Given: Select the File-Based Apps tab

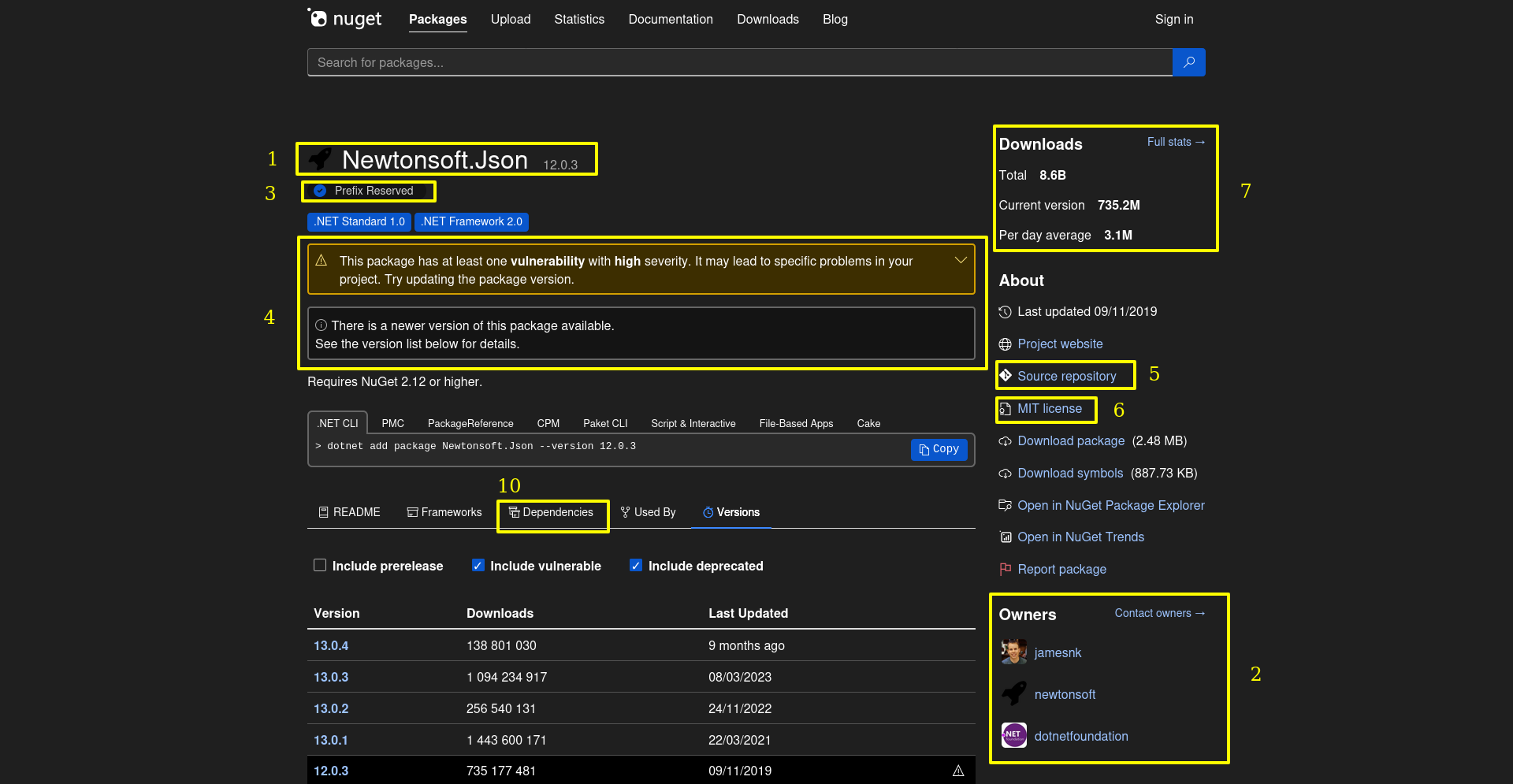Looking at the screenshot, I should [796, 423].
